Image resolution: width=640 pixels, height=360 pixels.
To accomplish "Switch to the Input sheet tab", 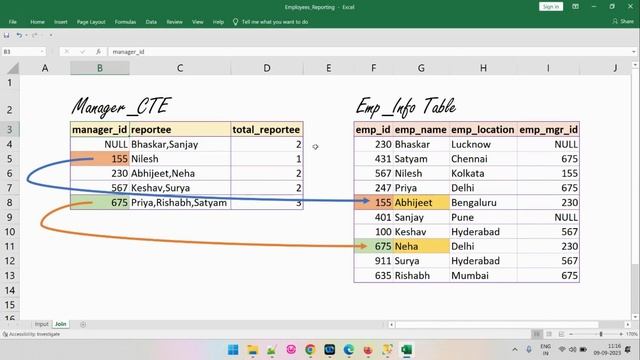I will click(41, 324).
